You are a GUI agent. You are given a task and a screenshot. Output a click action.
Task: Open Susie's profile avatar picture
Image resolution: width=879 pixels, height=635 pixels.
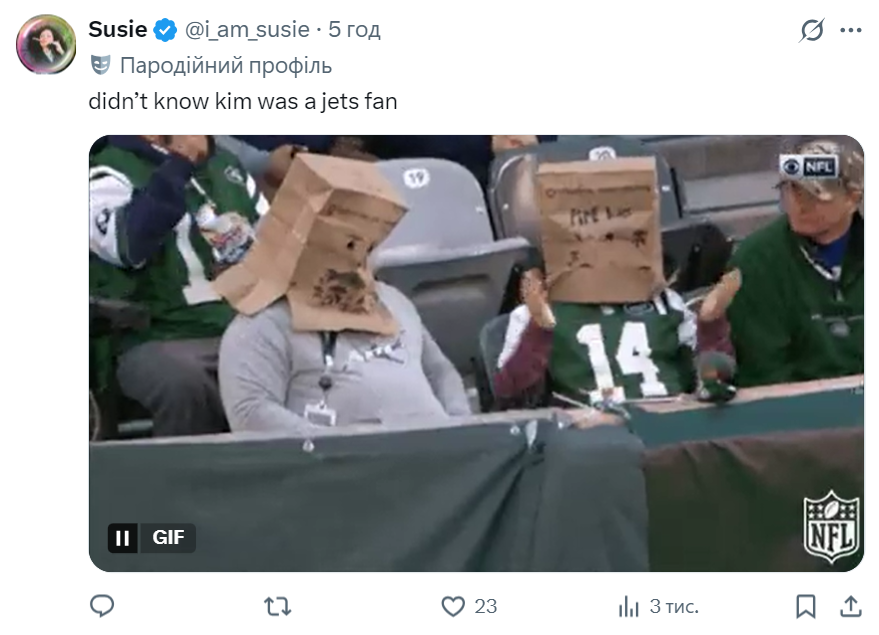pyautogui.click(x=46, y=44)
